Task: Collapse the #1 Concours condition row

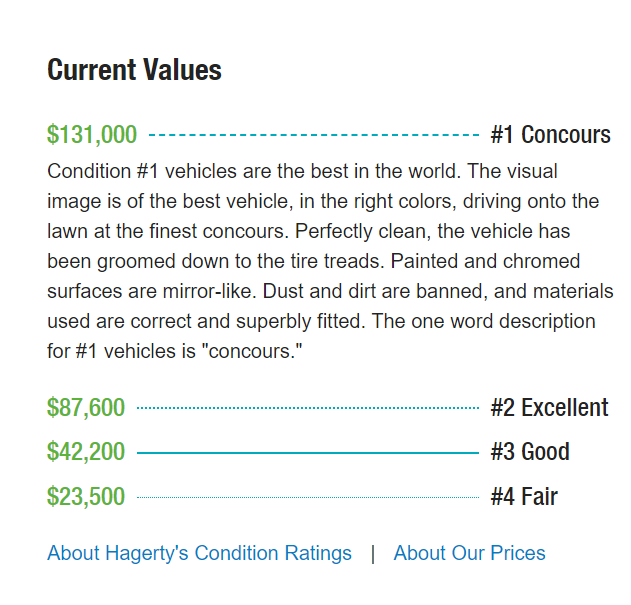Action: (x=550, y=134)
